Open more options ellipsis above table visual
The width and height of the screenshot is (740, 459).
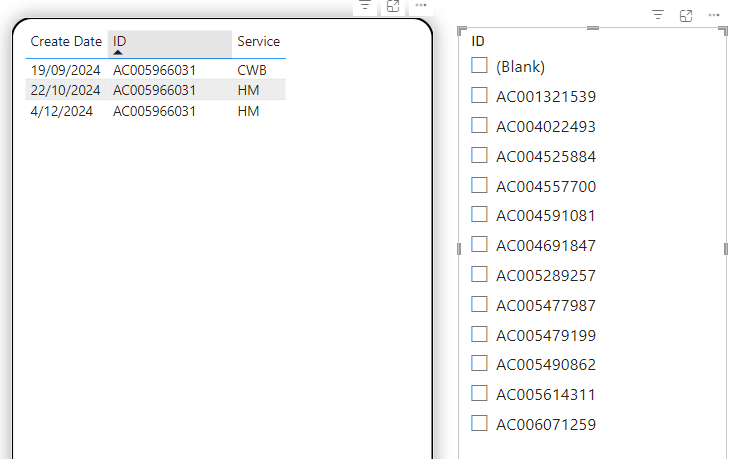(421, 6)
